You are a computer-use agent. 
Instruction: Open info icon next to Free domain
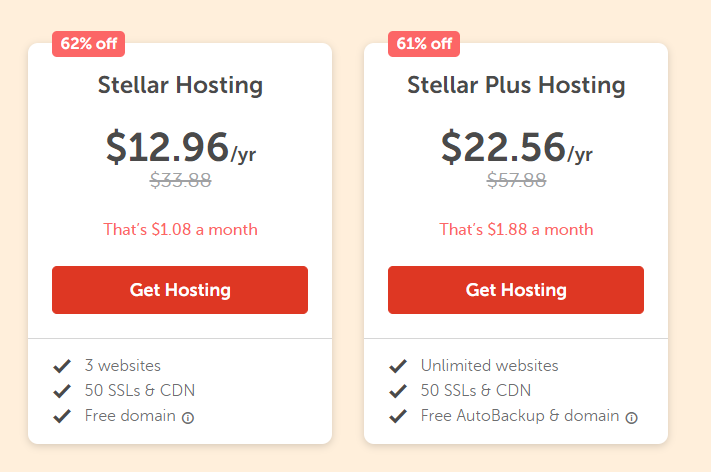[188, 418]
